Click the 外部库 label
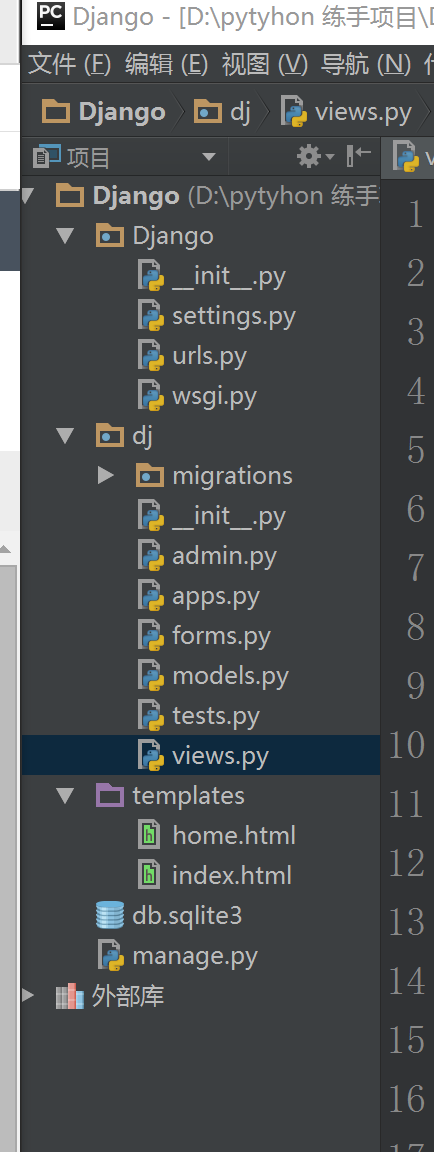434x1152 pixels. click(x=128, y=996)
